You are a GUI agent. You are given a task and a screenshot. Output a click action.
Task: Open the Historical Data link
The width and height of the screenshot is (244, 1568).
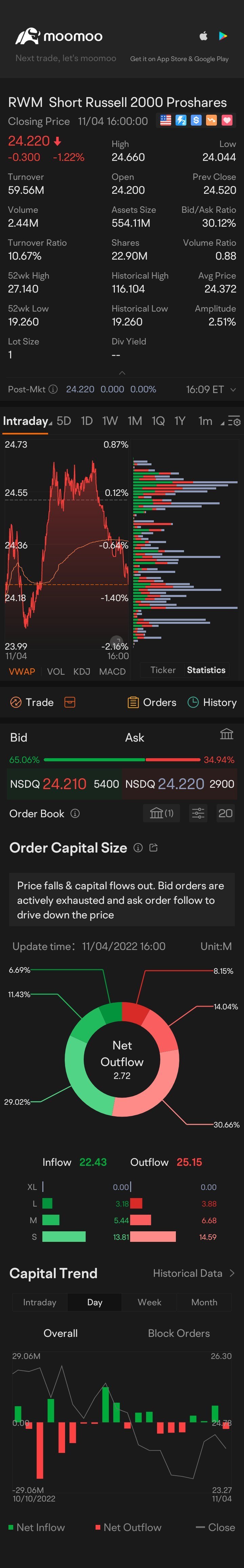click(194, 1273)
